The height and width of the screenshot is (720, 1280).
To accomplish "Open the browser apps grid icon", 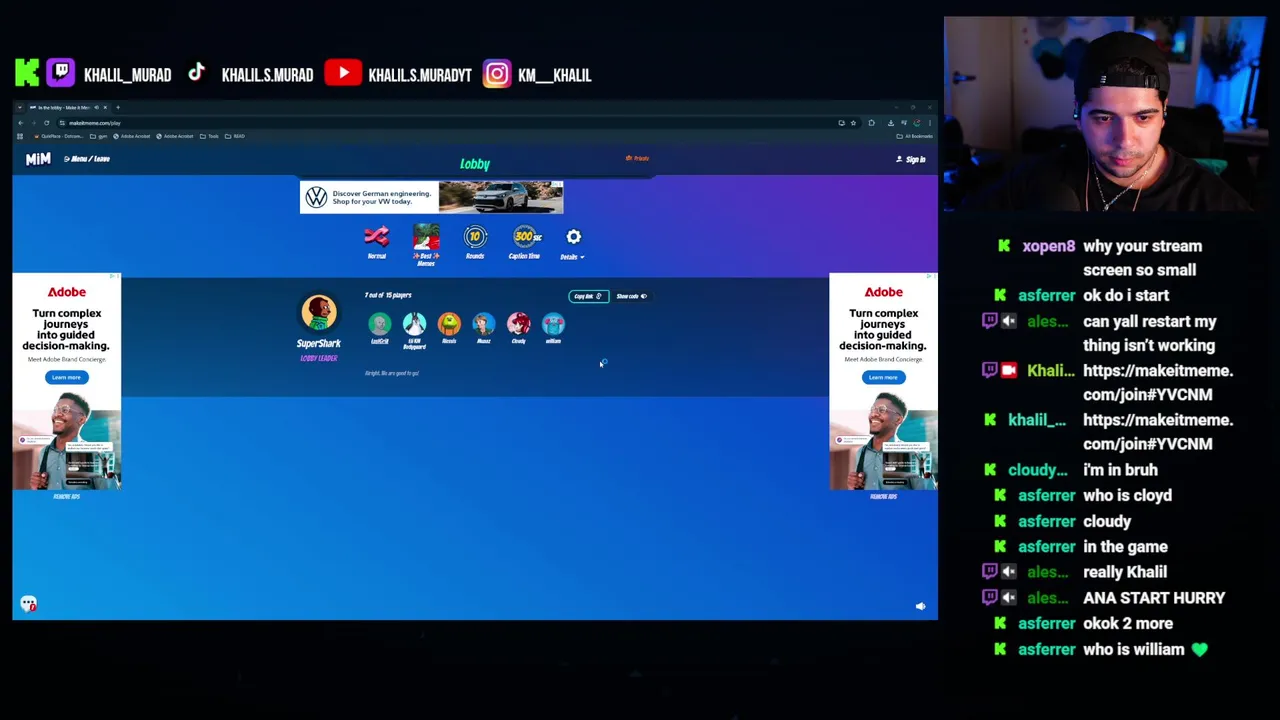I will (20, 136).
